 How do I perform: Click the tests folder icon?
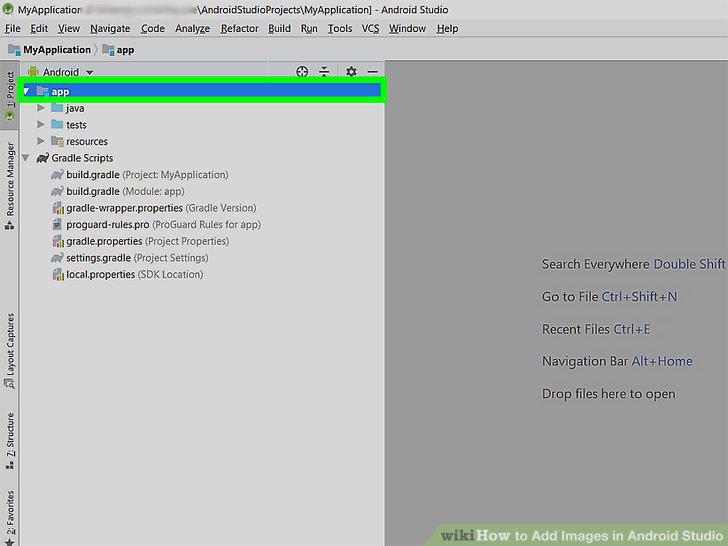pyautogui.click(x=57, y=125)
